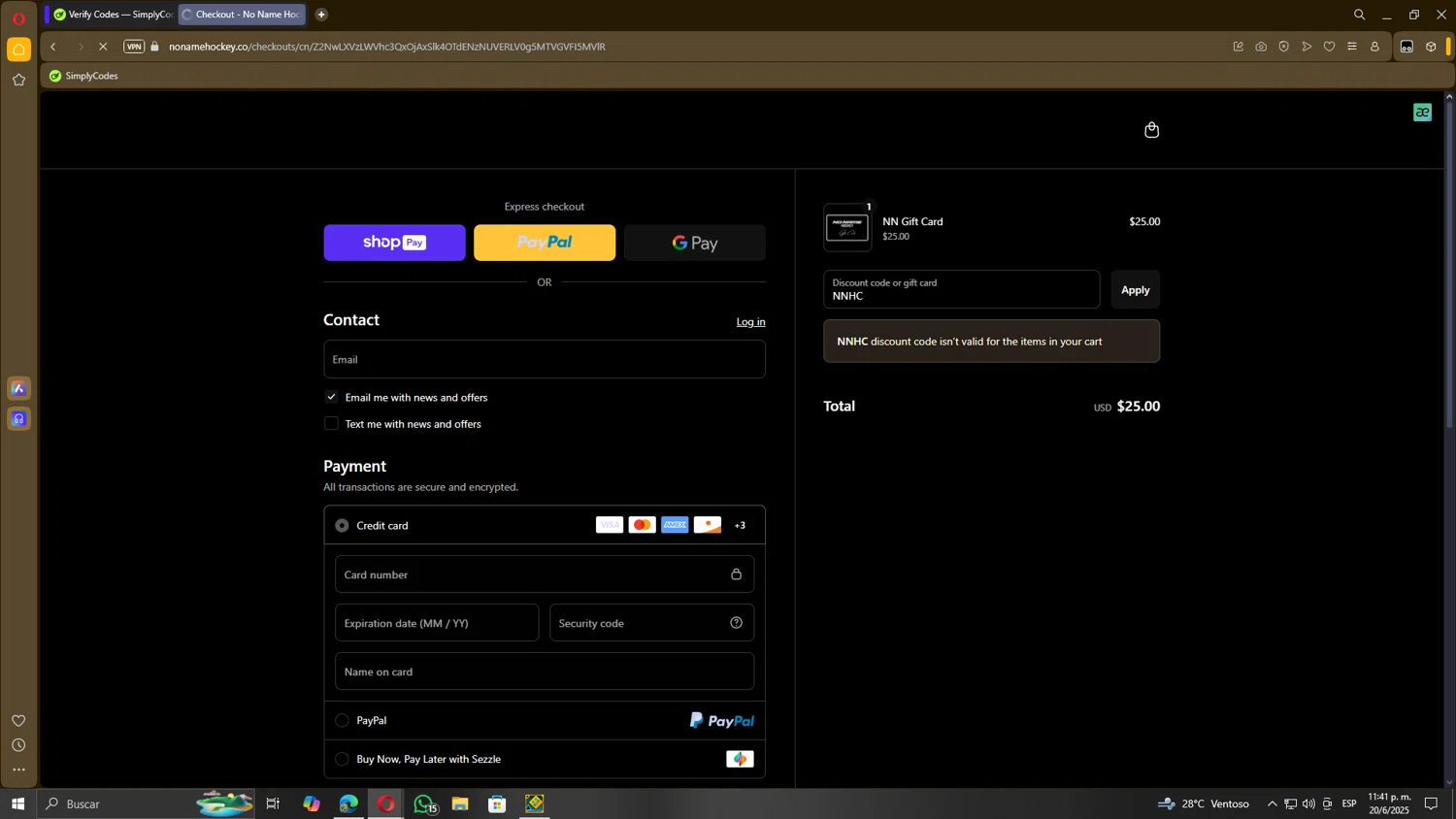
Task: Pay with Shop Pay express button
Action: (394, 243)
